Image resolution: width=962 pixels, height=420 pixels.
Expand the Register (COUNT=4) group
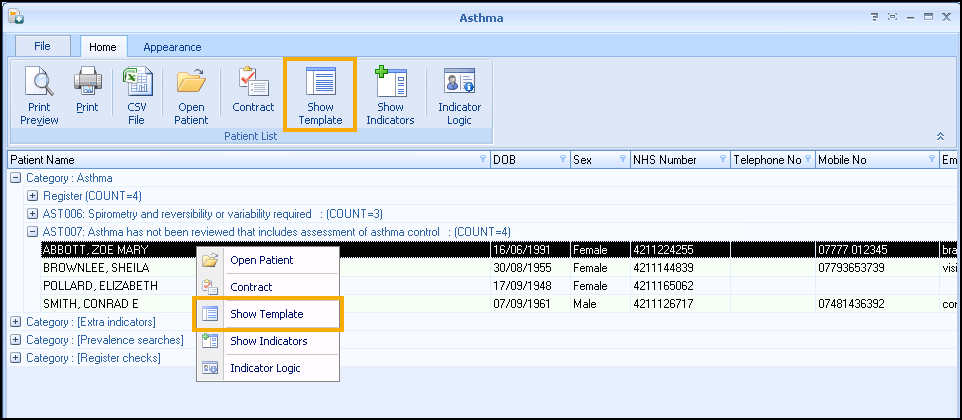[x=33, y=196]
